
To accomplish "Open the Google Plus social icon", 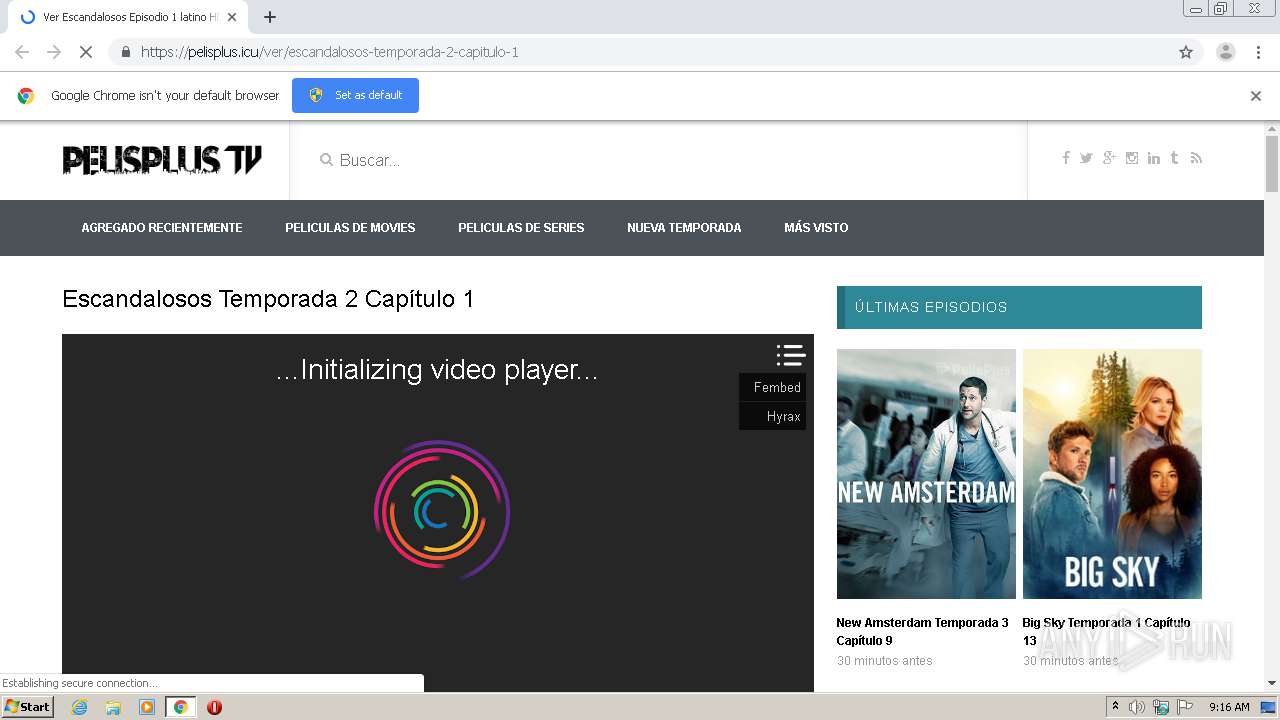I will [x=1109, y=158].
